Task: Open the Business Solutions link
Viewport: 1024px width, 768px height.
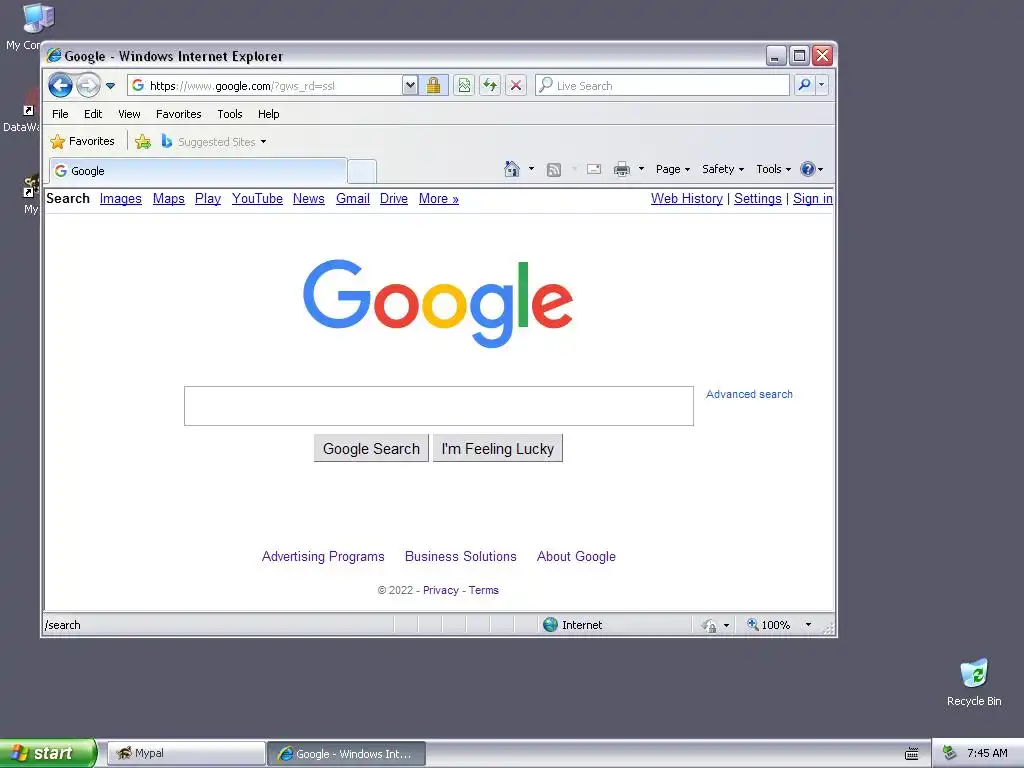Action: [x=460, y=556]
